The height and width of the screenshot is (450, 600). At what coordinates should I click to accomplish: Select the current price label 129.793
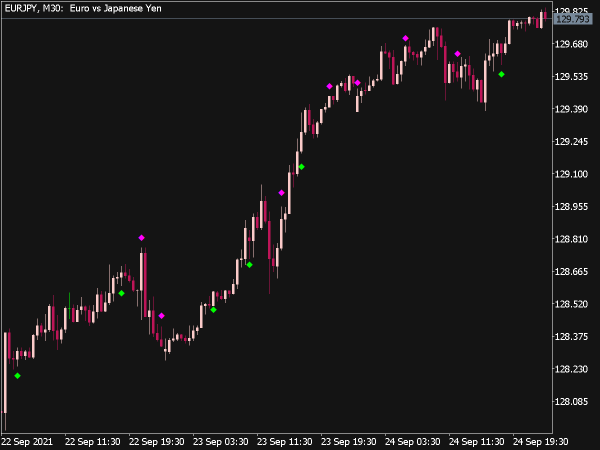tap(572, 19)
